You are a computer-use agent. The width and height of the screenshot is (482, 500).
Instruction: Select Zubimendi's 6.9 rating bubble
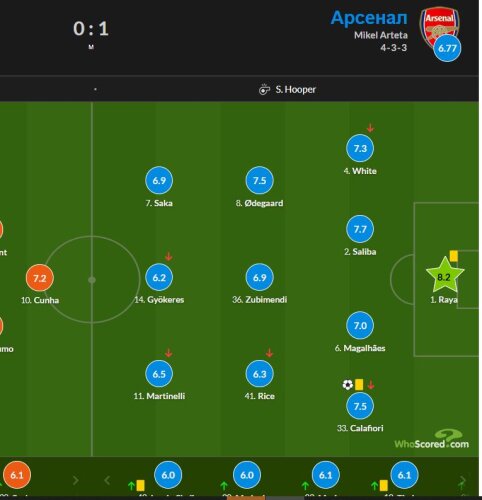[x=259, y=277]
